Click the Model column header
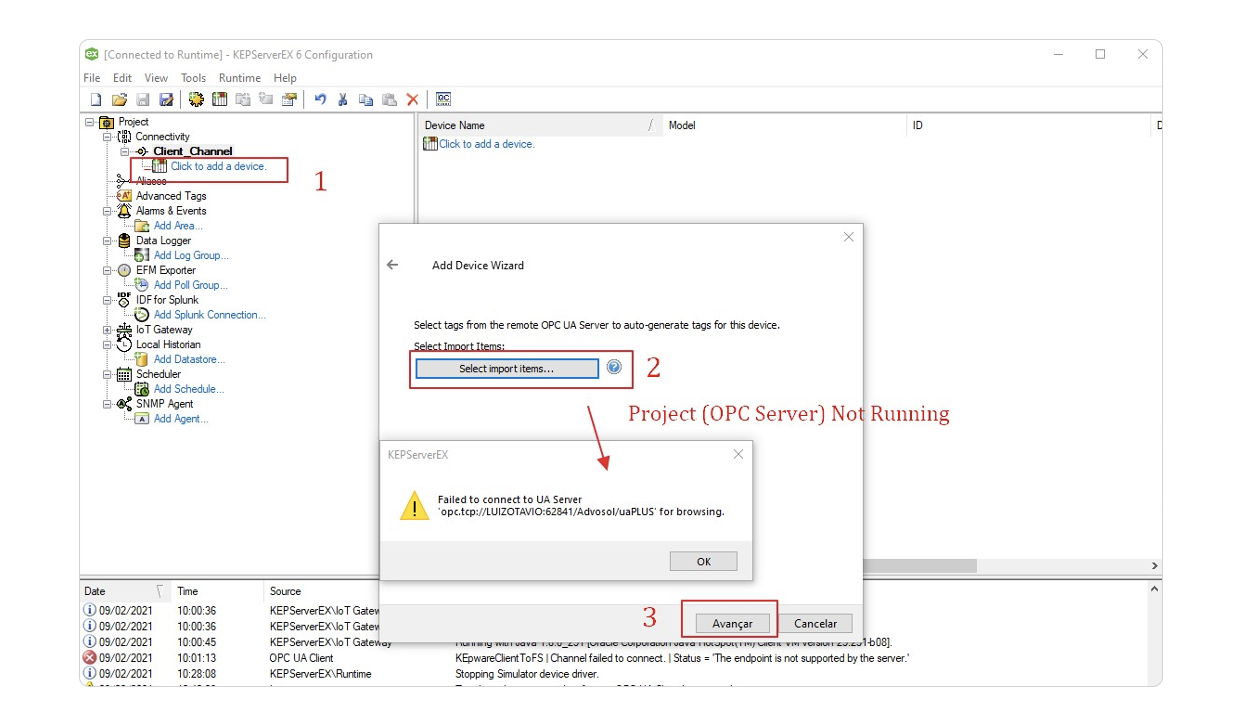 coord(784,125)
